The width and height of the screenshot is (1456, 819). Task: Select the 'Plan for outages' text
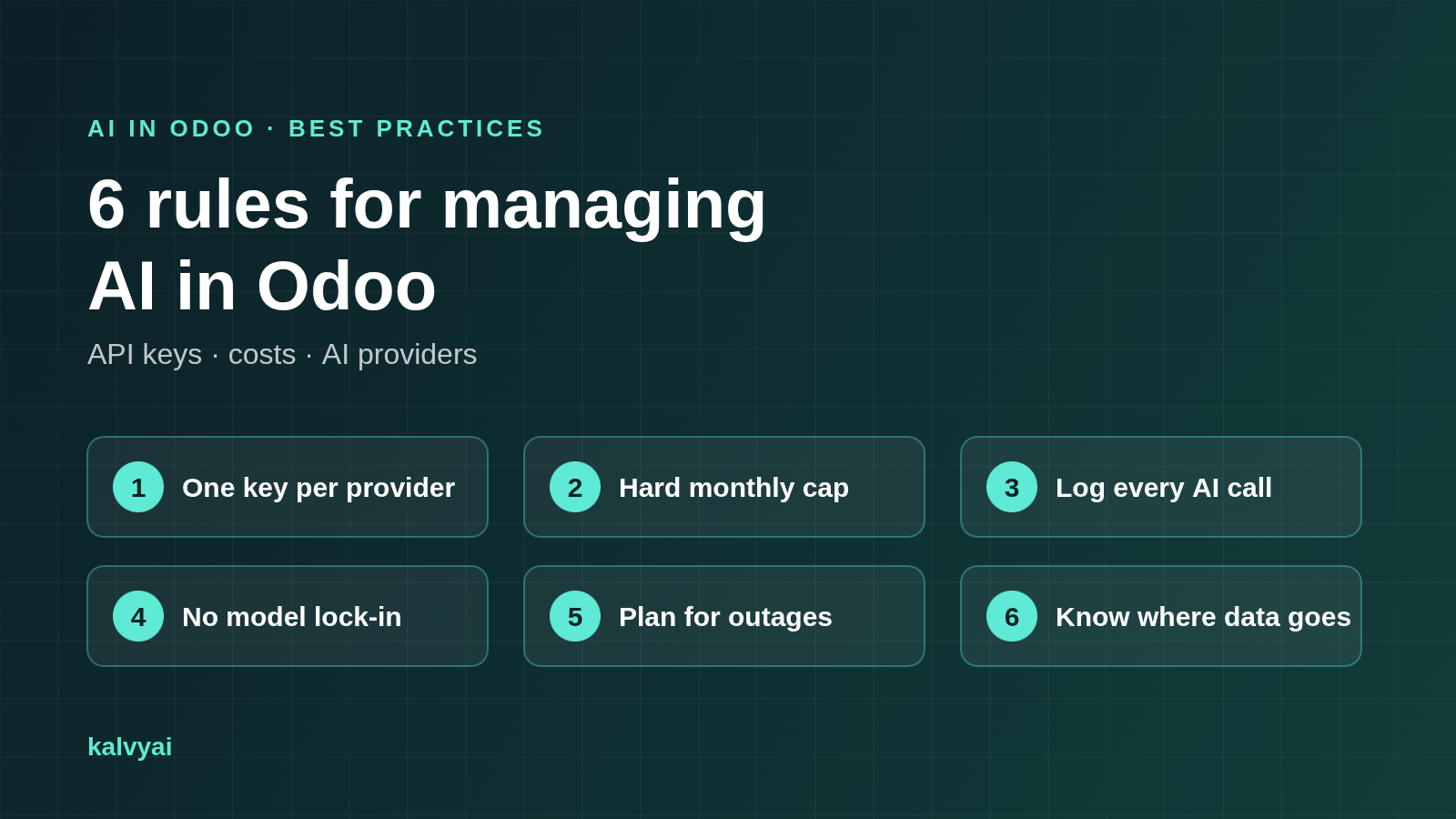(725, 617)
